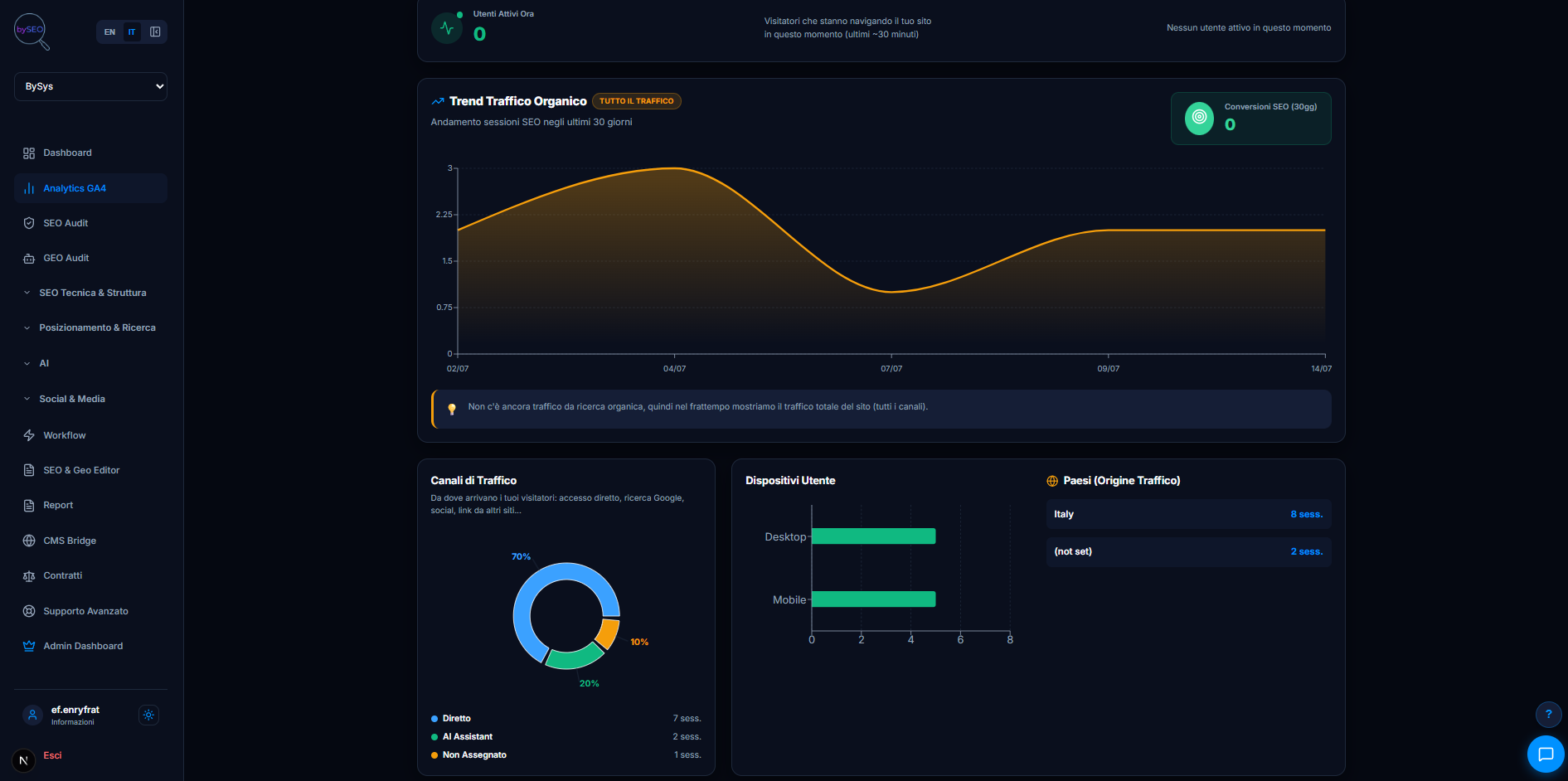Click the active users pulse icon
1568x781 pixels.
(447, 28)
